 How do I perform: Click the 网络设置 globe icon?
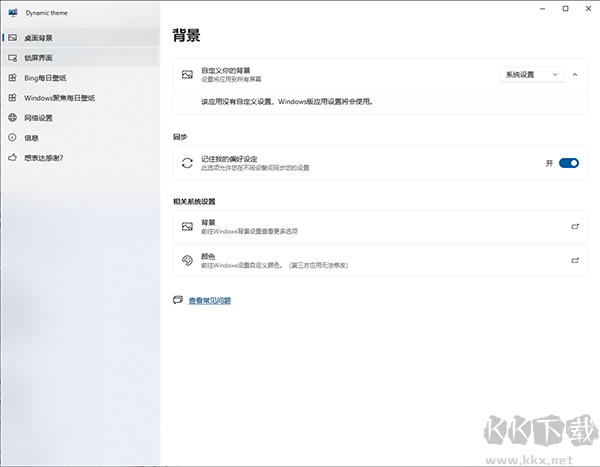tap(13, 118)
